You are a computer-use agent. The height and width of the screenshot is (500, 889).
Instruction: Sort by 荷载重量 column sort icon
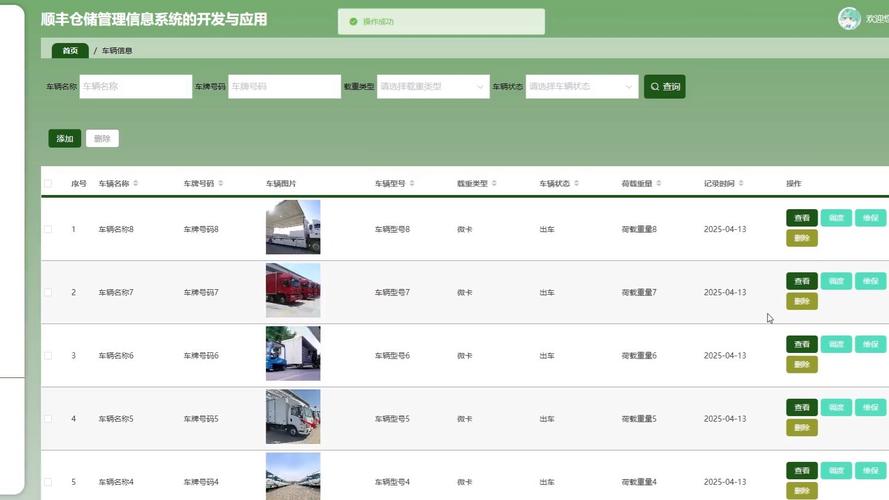(658, 183)
